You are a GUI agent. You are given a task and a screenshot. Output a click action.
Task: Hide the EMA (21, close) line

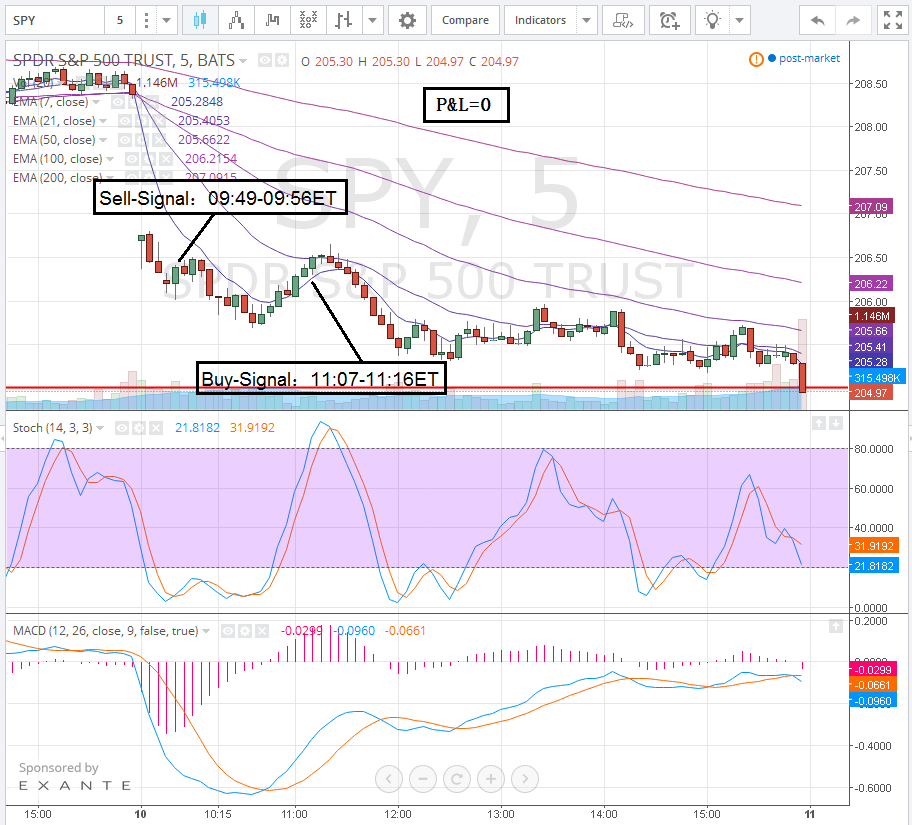pos(124,121)
